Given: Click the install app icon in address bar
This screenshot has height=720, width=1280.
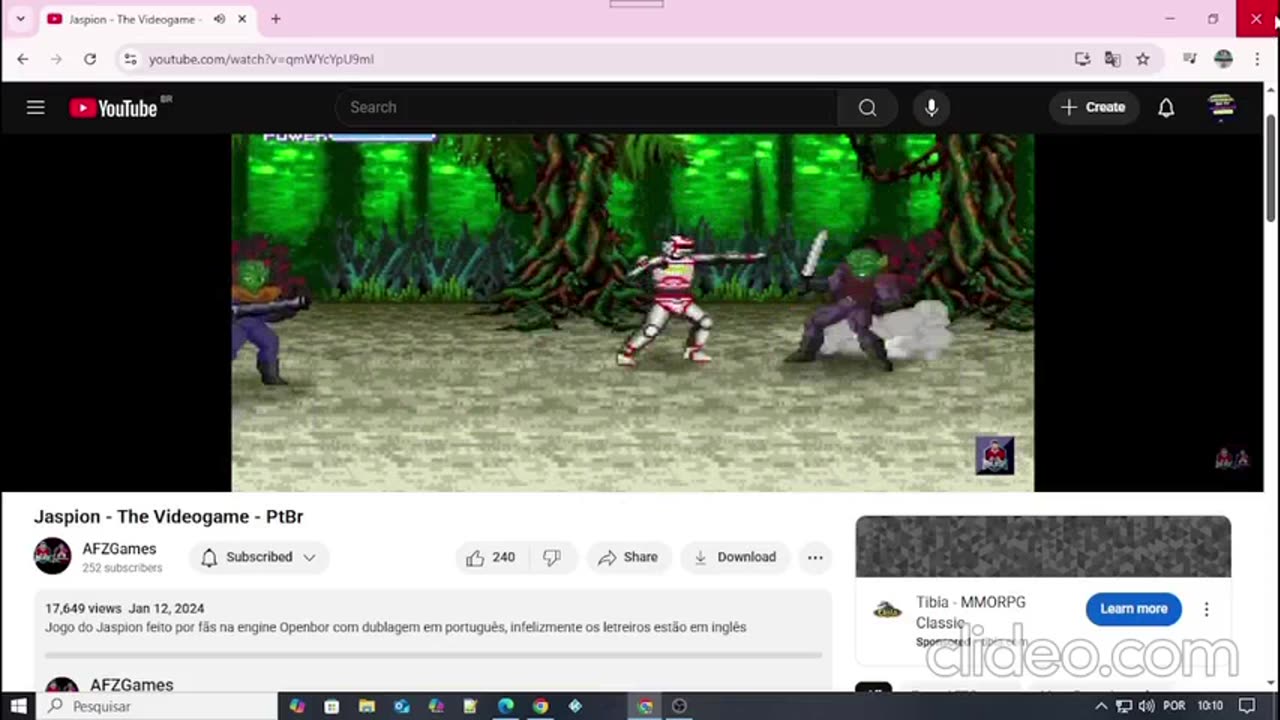Looking at the screenshot, I should [1082, 59].
